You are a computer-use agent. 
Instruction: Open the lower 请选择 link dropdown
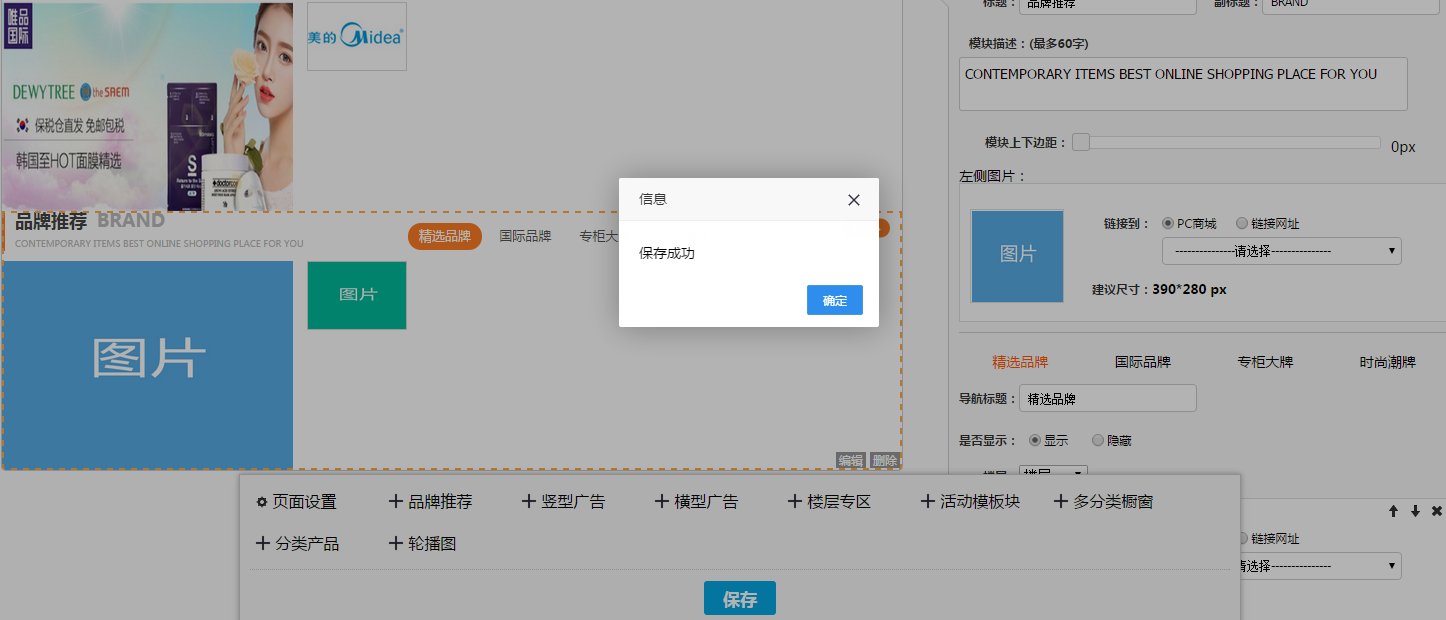pyautogui.click(x=1318, y=566)
